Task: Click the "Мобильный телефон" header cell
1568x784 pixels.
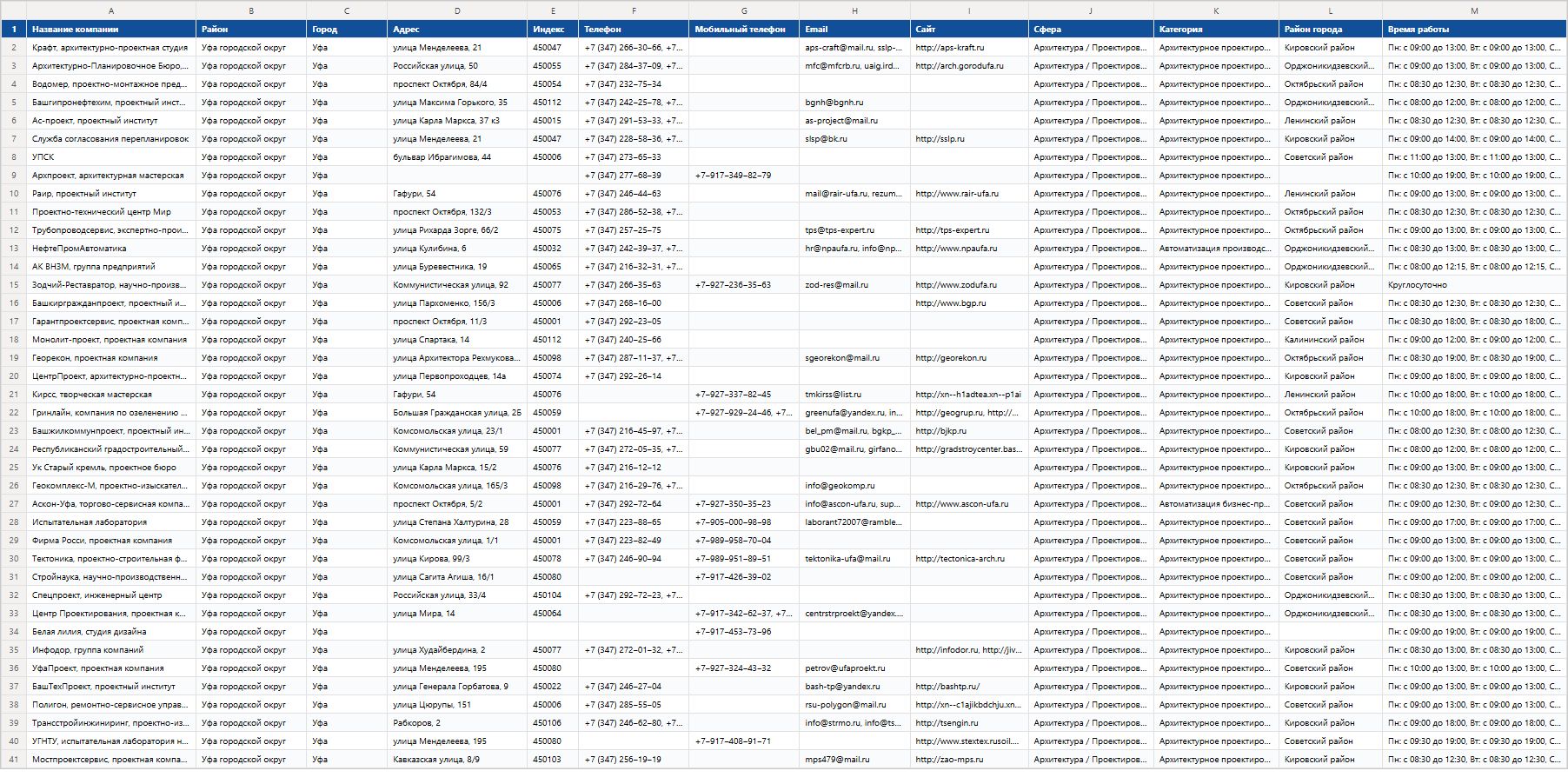Action: point(744,29)
